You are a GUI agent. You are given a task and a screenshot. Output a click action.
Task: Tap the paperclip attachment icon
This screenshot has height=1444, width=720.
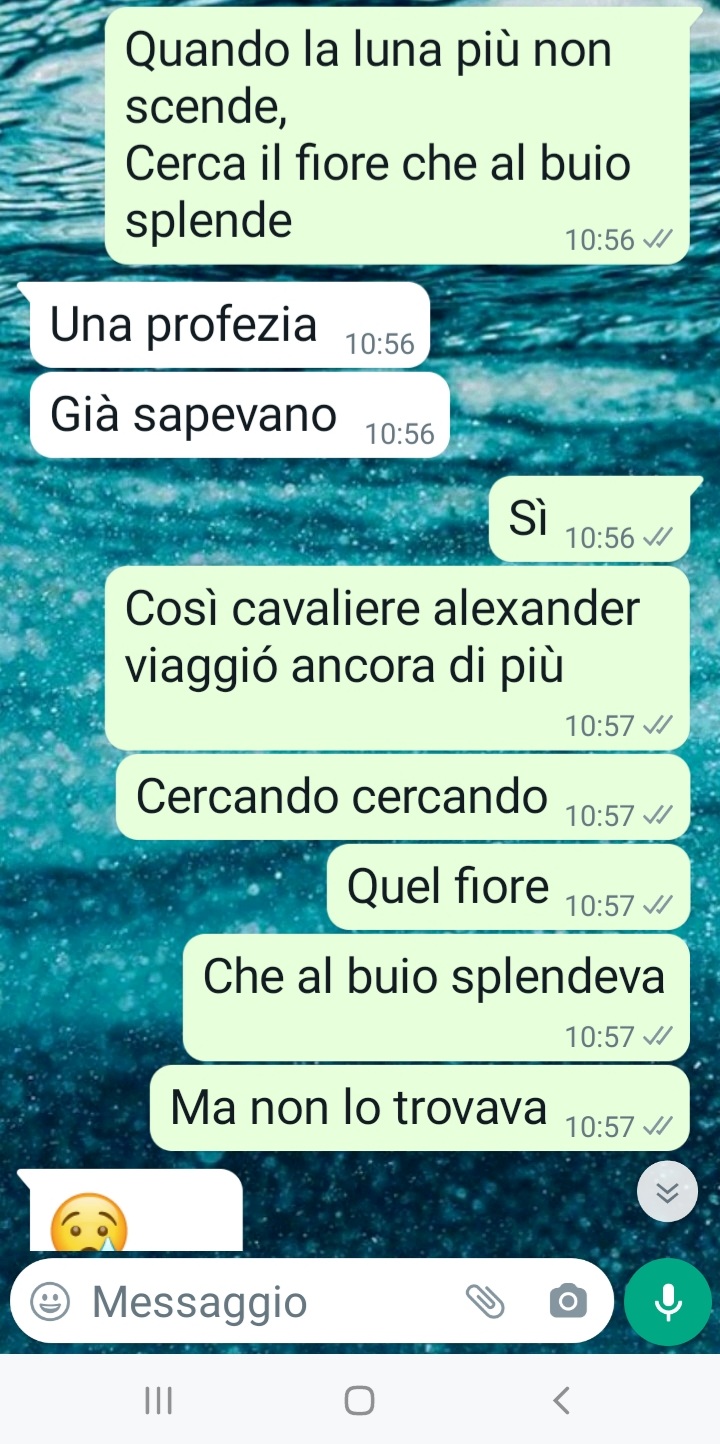click(x=486, y=1302)
